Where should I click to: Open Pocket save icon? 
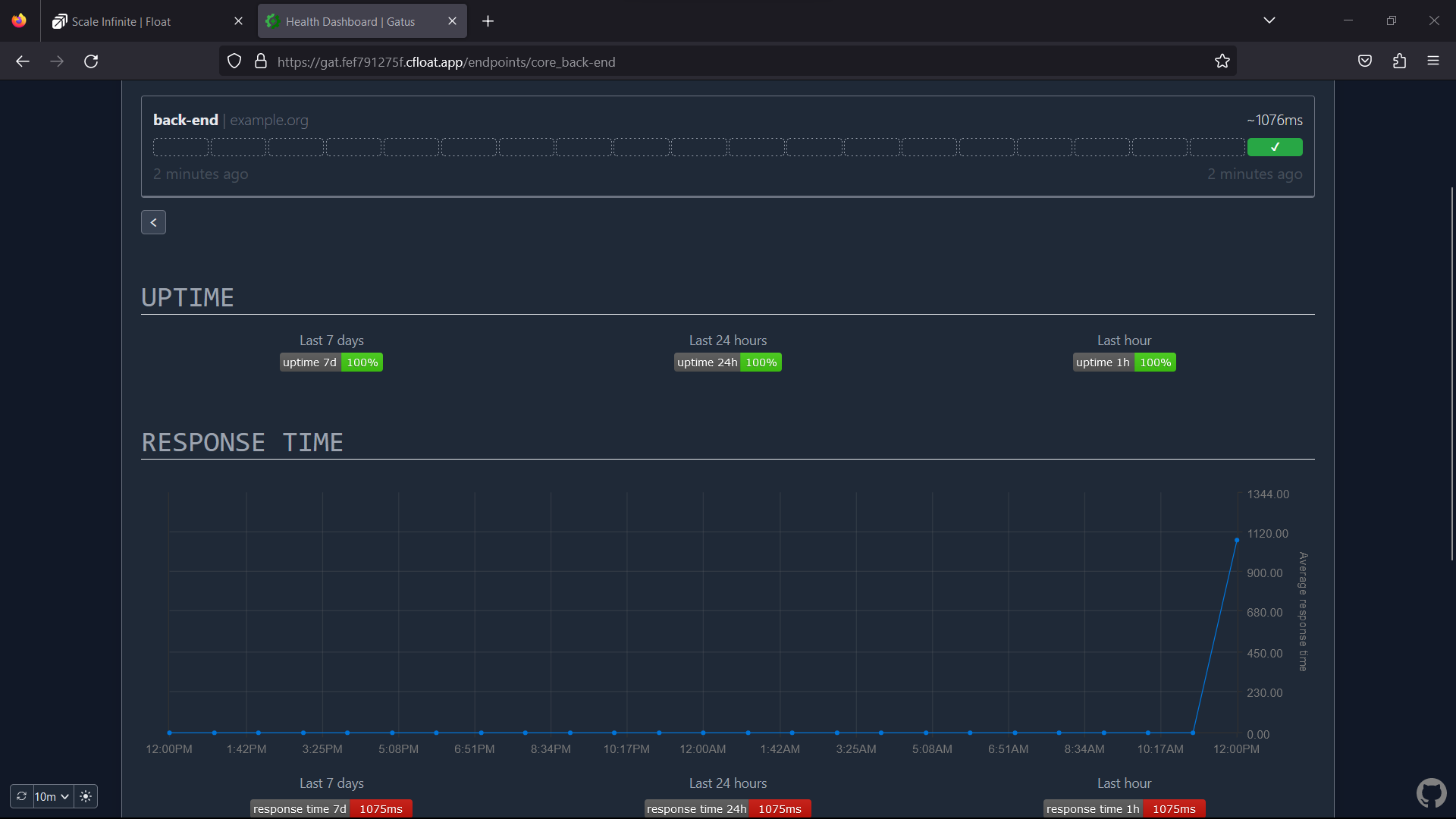point(1365,61)
